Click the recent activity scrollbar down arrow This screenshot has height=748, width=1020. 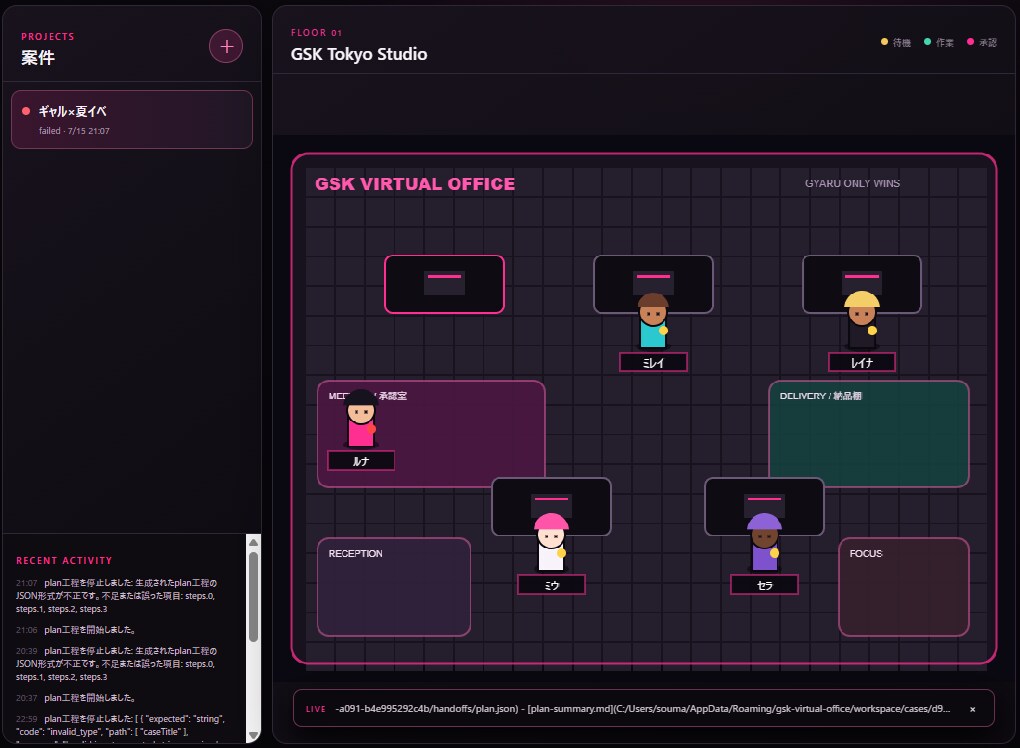(x=254, y=736)
